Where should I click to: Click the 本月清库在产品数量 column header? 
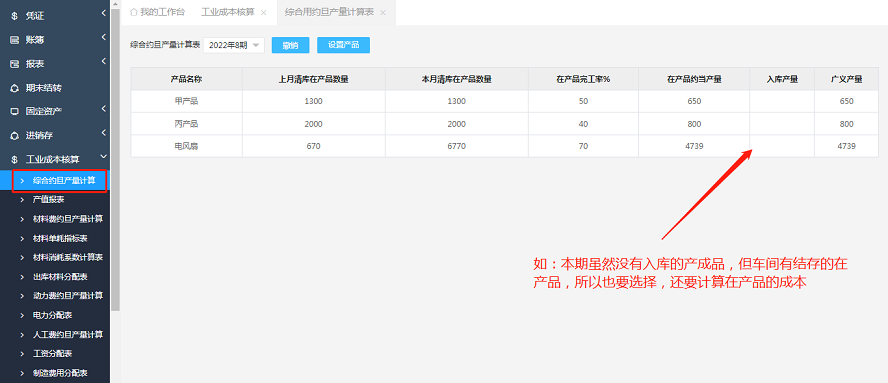[x=456, y=79]
